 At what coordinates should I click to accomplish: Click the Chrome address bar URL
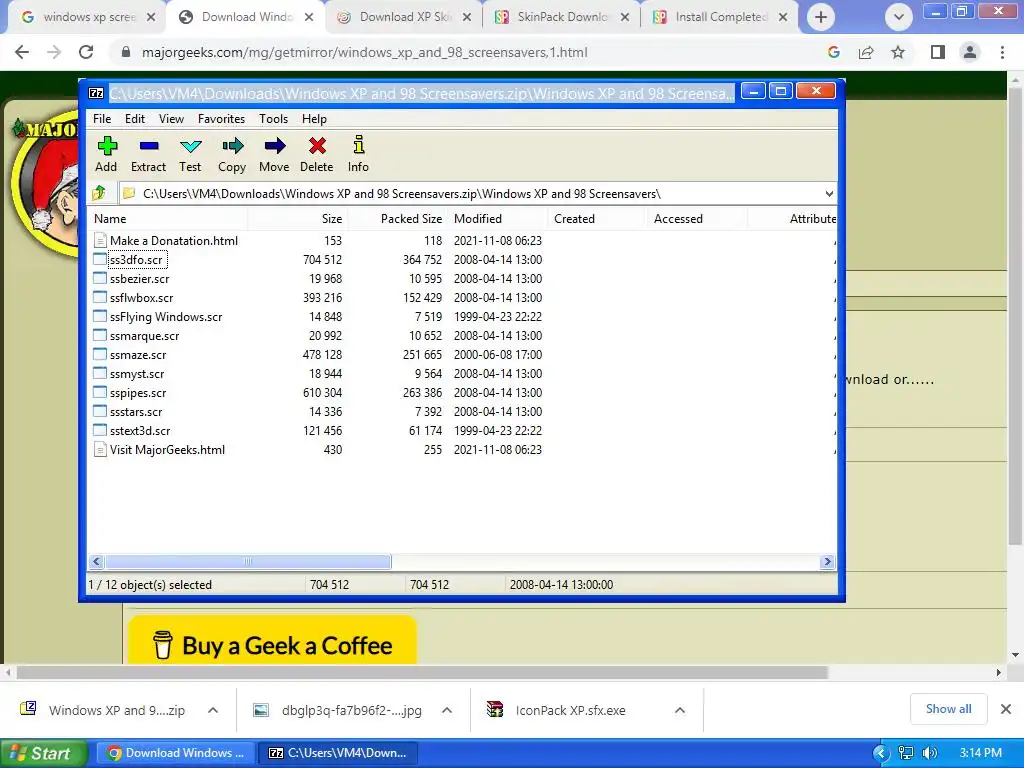tap(364, 52)
